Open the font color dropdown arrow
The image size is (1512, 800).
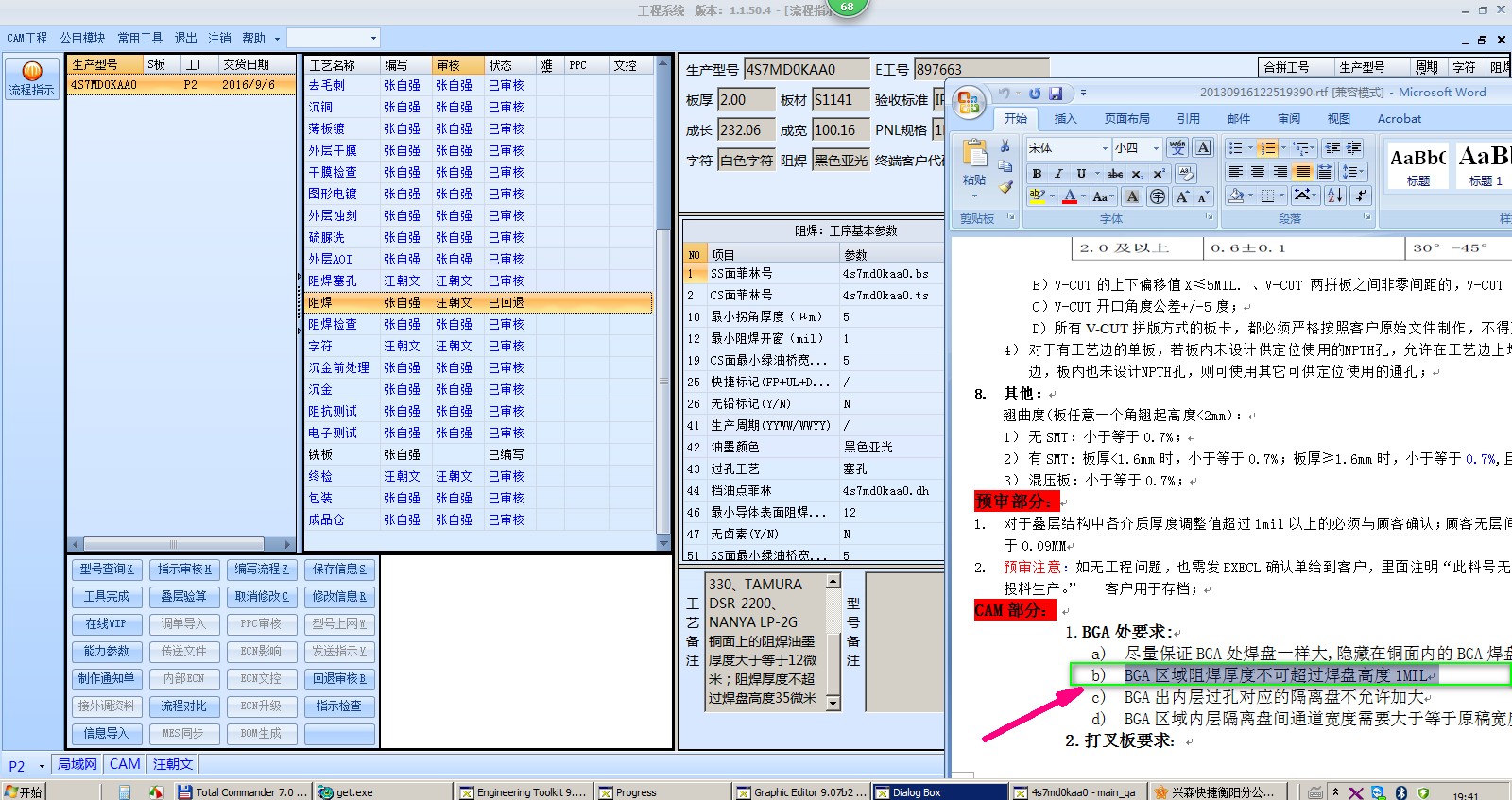pyautogui.click(x=1083, y=196)
